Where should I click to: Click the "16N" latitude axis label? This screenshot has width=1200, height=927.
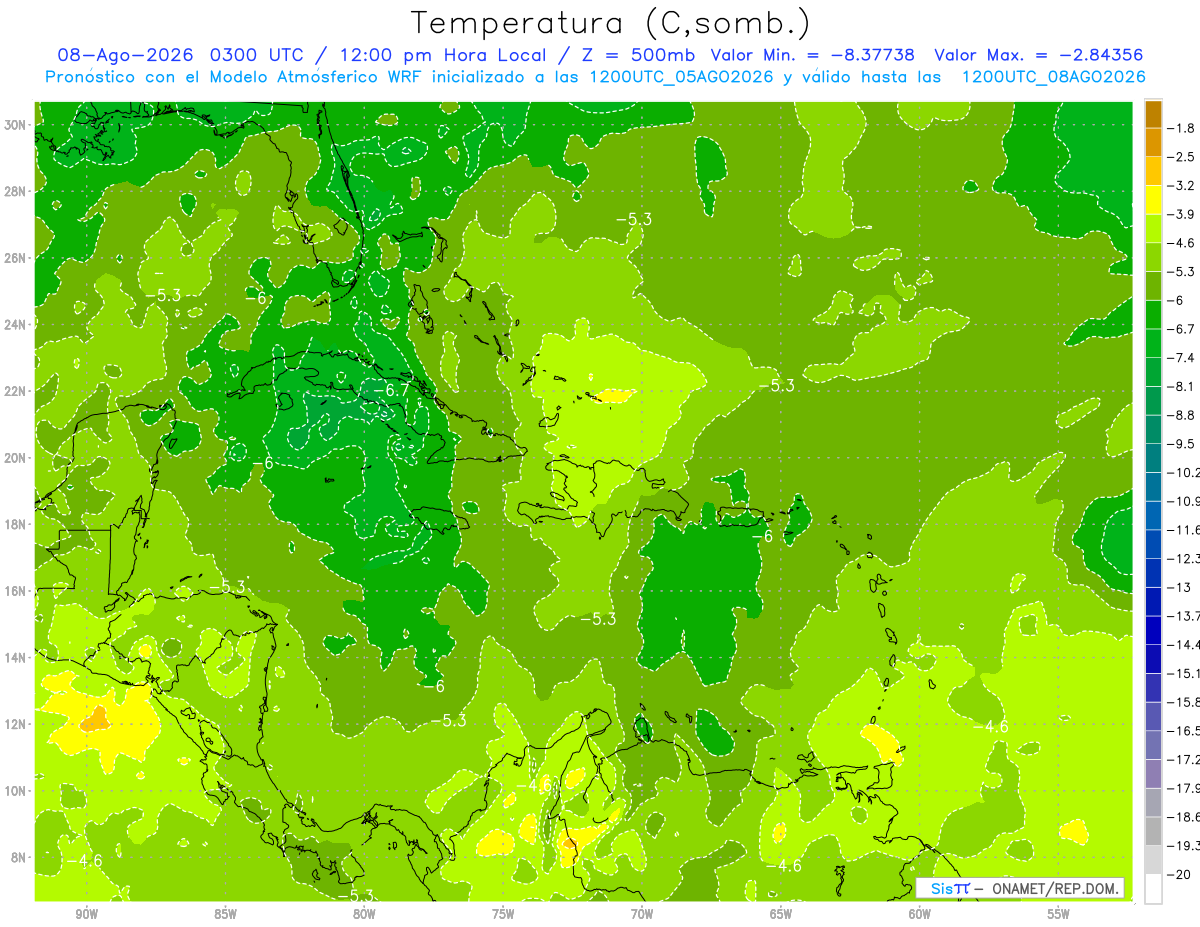click(x=17, y=591)
